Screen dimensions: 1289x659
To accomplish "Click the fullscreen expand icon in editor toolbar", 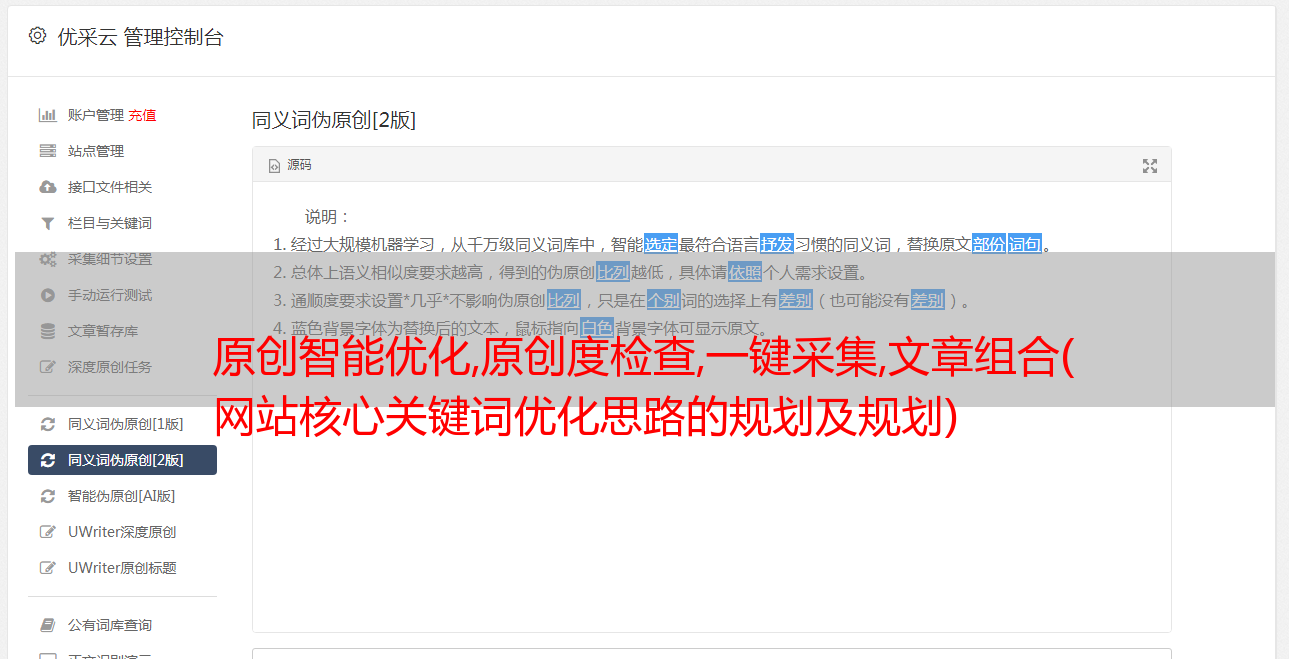I will (x=1150, y=166).
